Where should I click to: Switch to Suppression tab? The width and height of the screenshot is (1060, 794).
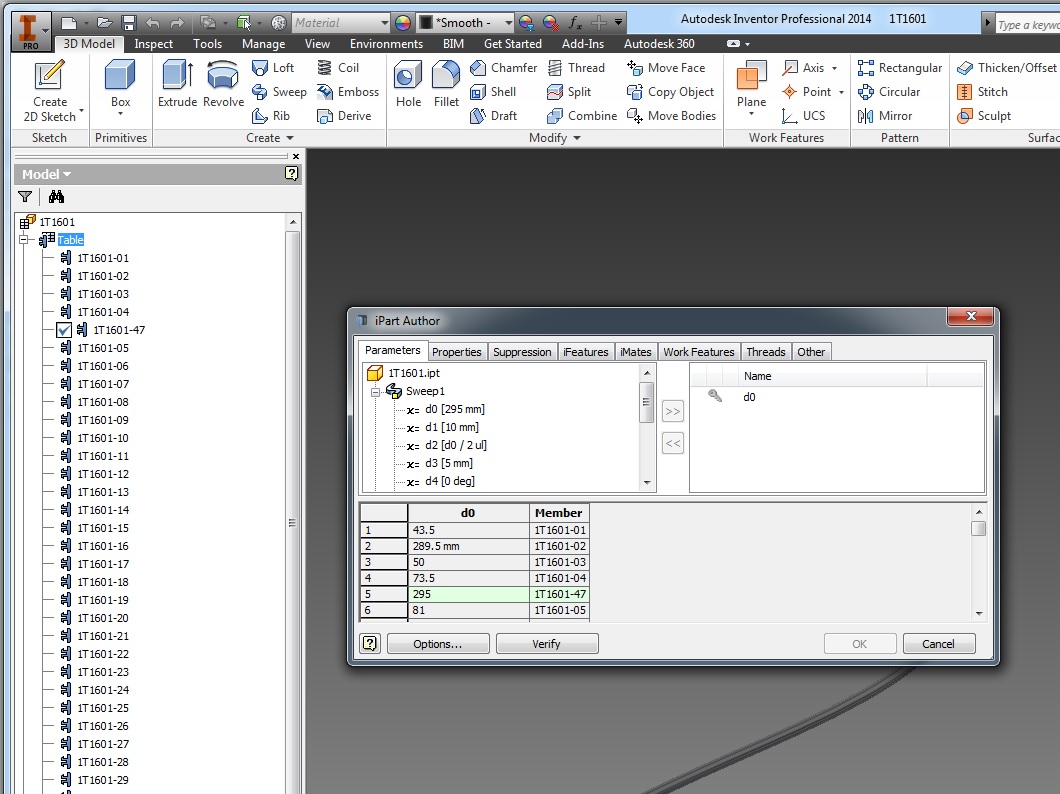[x=522, y=352]
